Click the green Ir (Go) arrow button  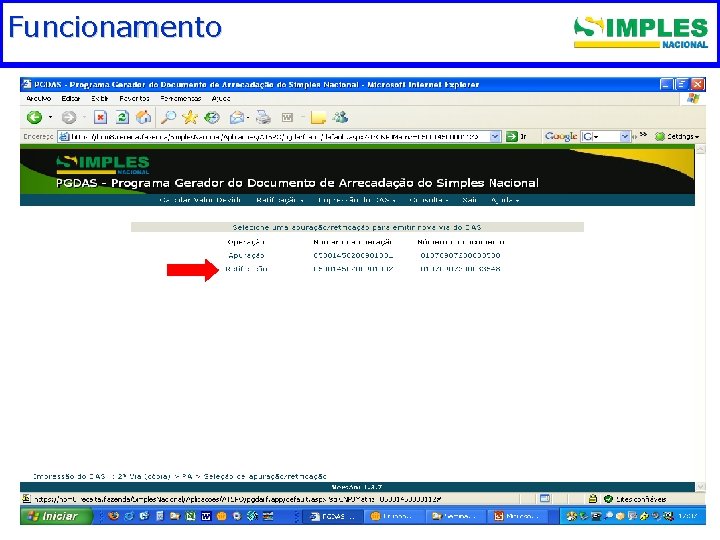click(x=511, y=136)
